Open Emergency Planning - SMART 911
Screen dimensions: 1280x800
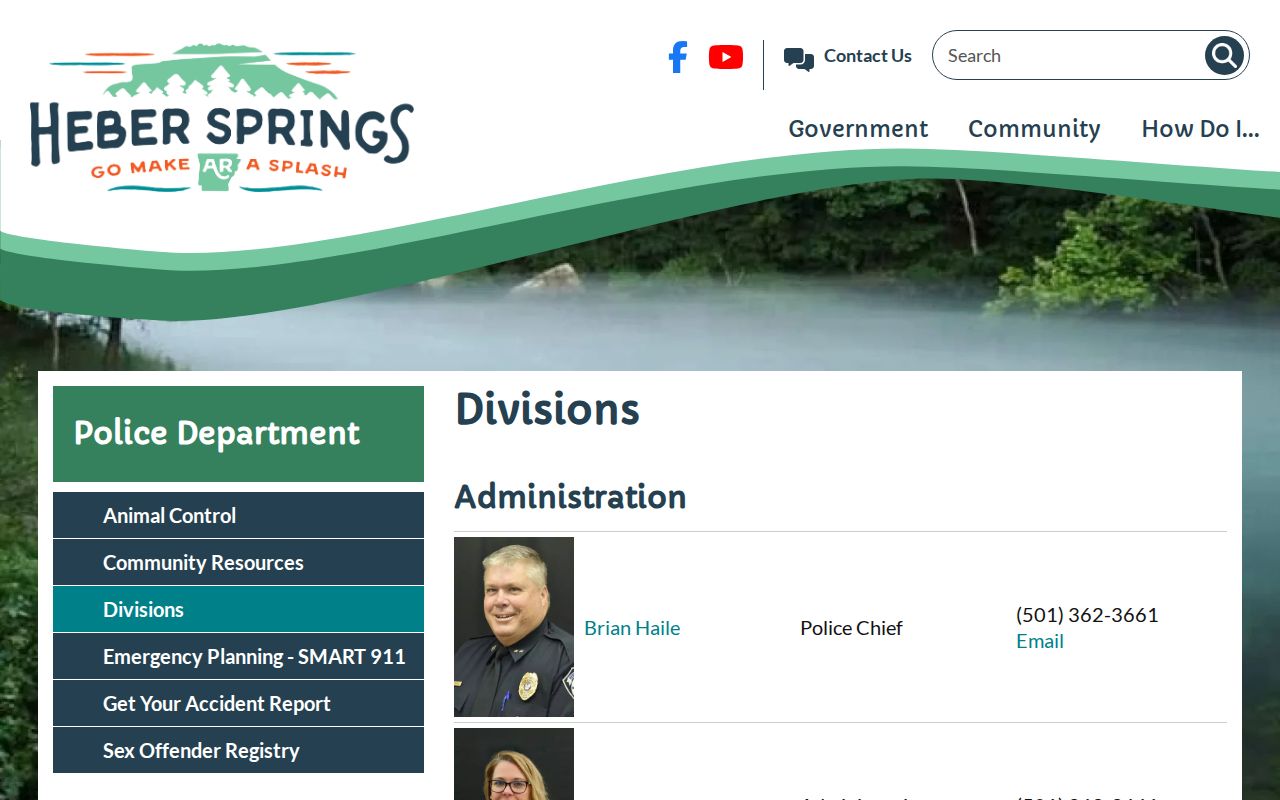coord(238,656)
